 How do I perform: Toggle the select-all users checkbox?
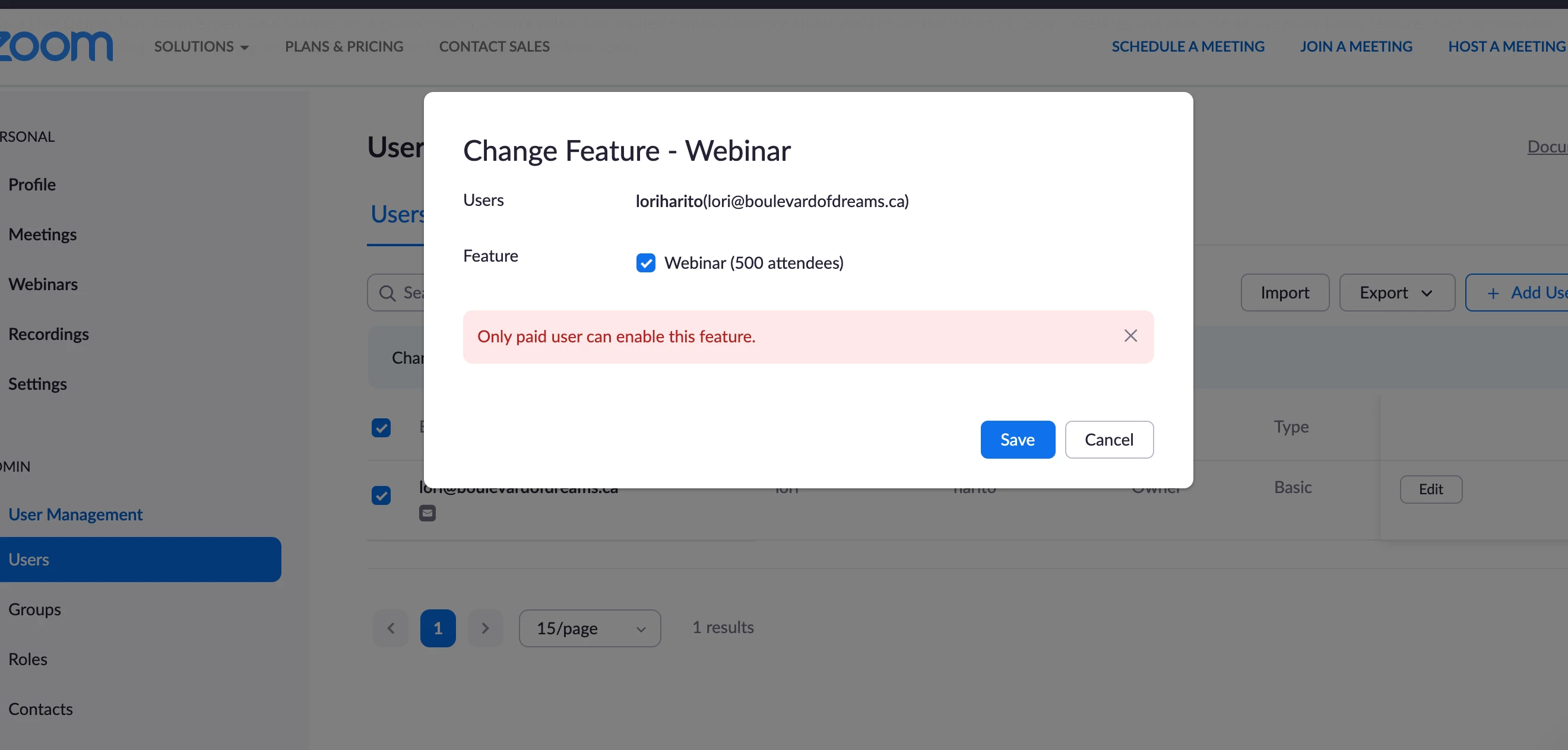pos(381,428)
